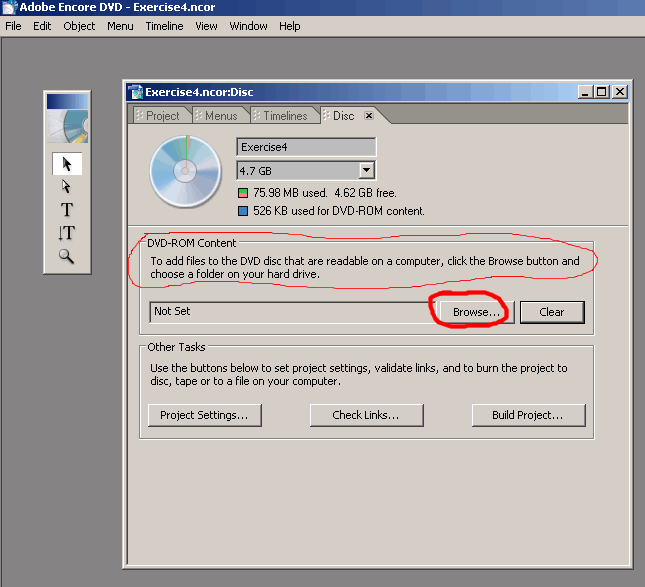Viewport: 645px width, 587px height.
Task: Select the Disc tab
Action: point(342,116)
